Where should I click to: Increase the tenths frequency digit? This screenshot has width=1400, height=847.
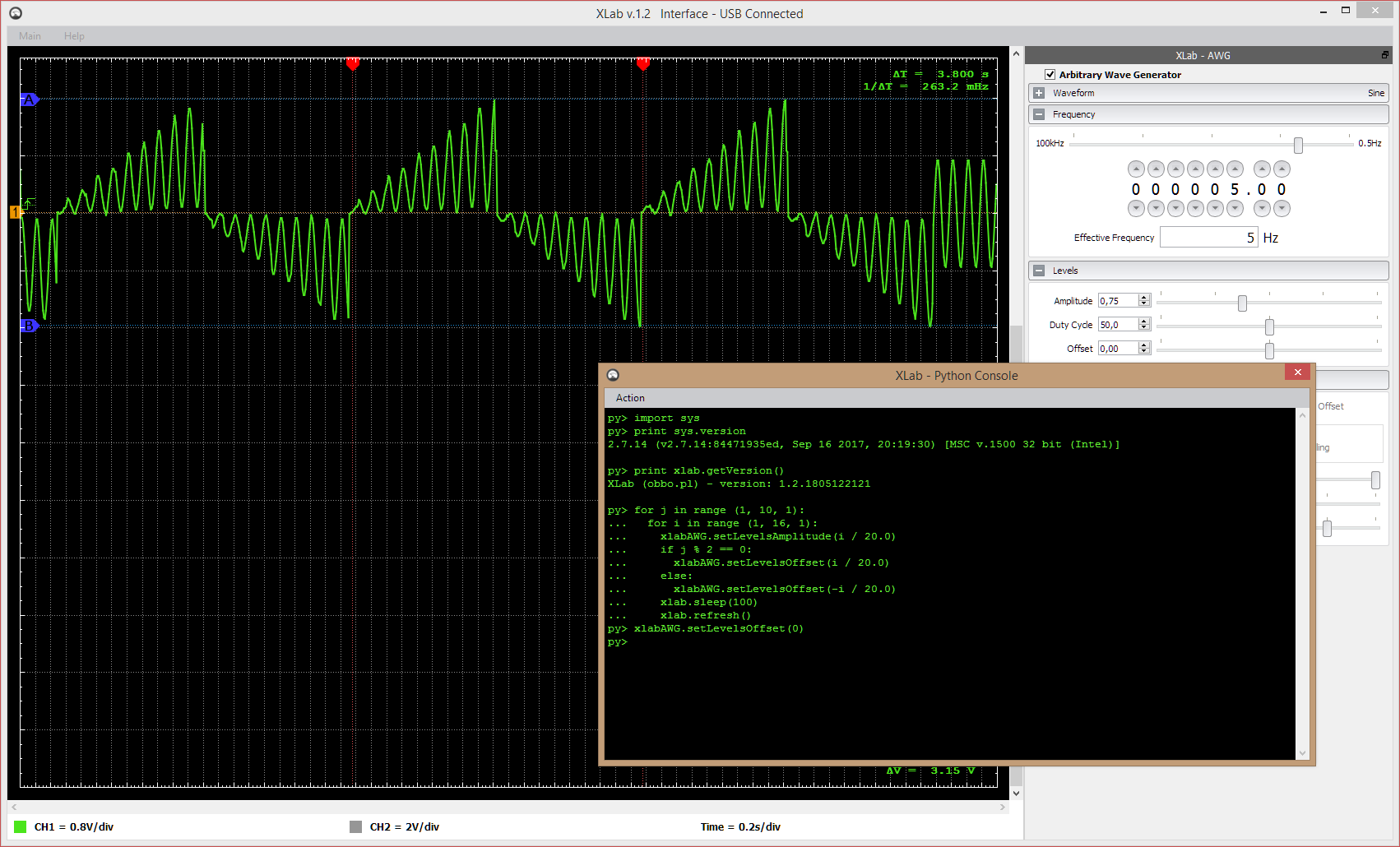pos(1262,169)
